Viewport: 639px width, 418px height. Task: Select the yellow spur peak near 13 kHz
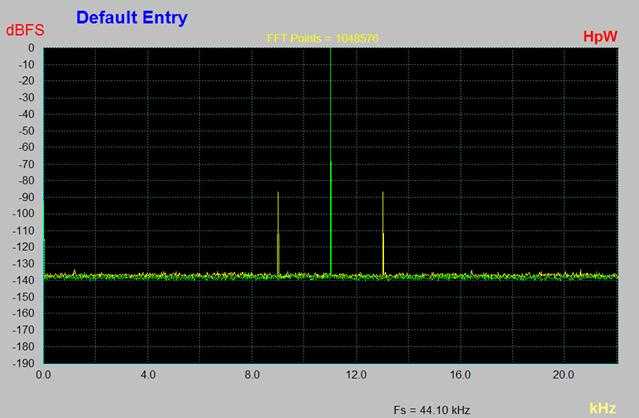(x=383, y=233)
